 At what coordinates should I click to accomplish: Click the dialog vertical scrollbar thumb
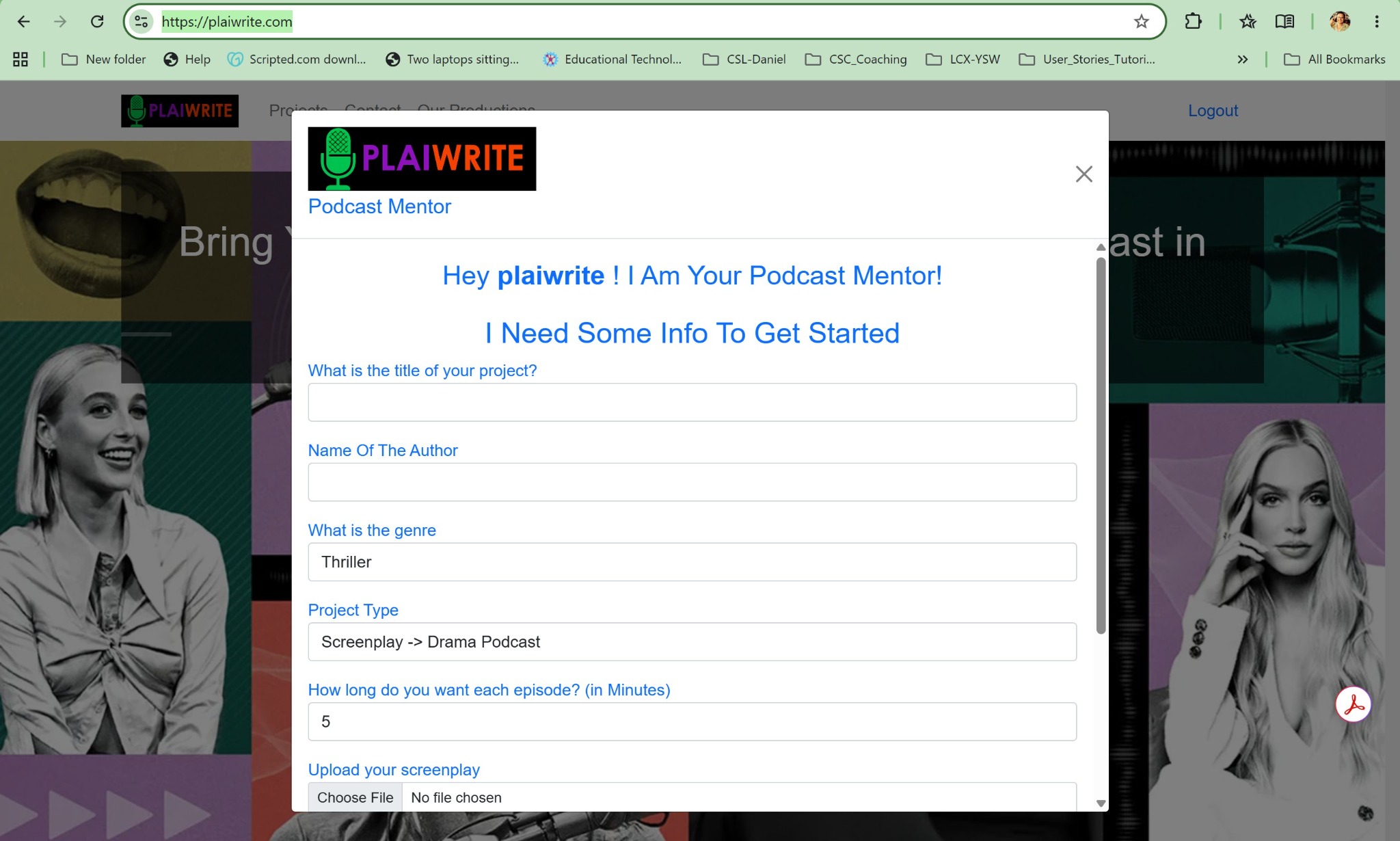1101,446
